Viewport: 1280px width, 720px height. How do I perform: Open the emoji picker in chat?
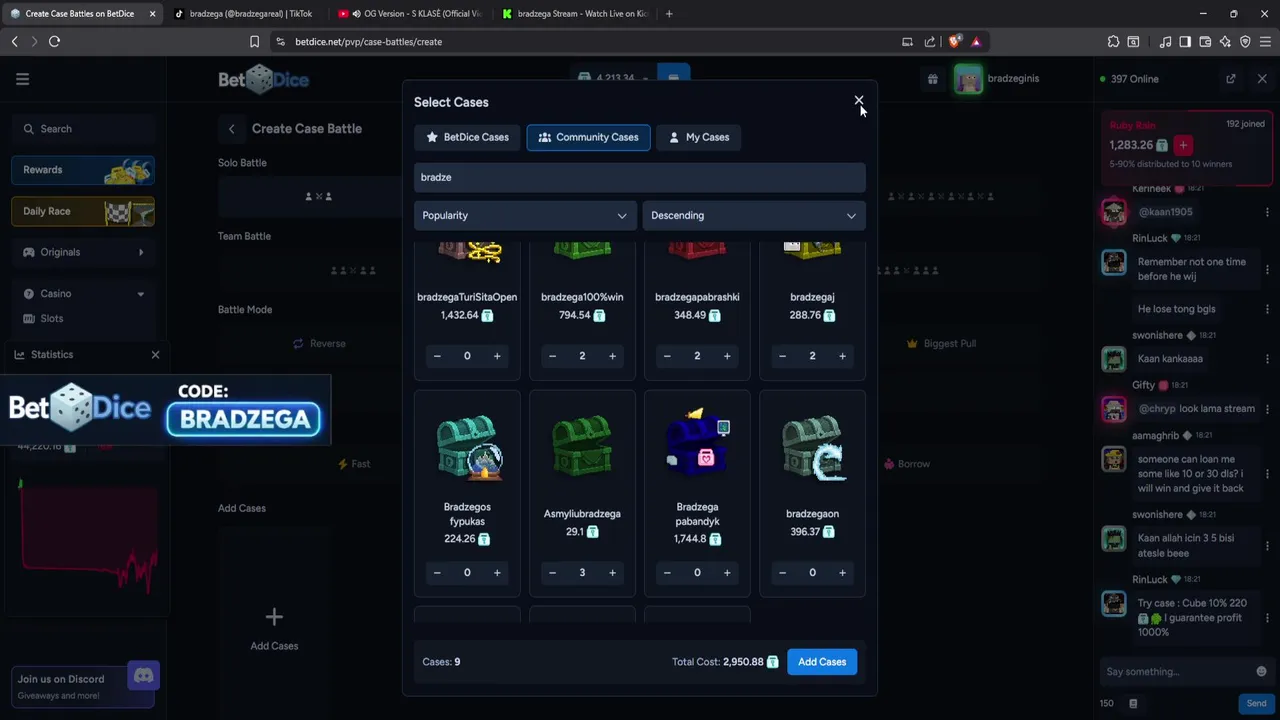pos(1261,672)
